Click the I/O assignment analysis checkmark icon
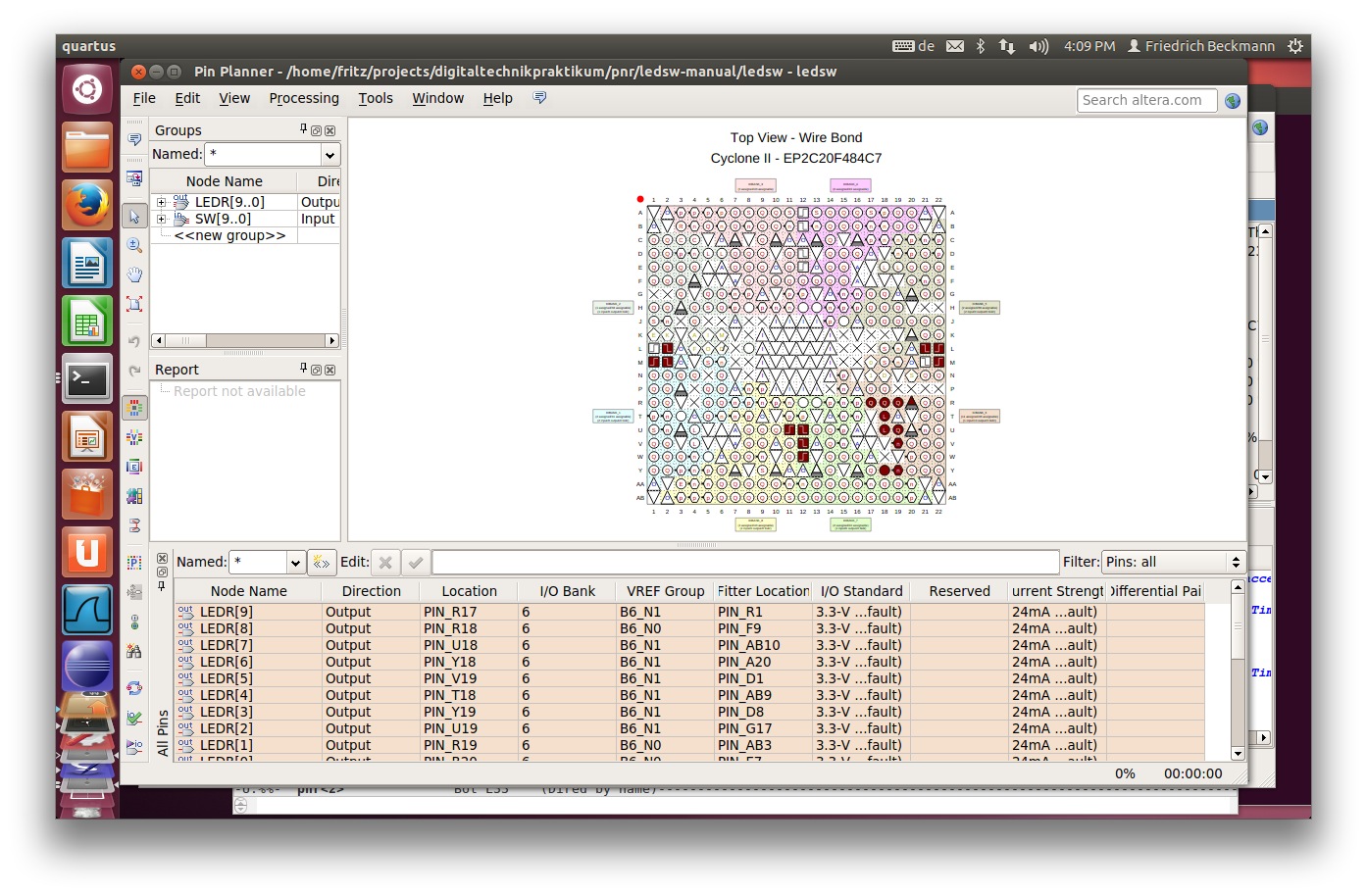Image resolution: width=1367 pixels, height=896 pixels. [134, 719]
